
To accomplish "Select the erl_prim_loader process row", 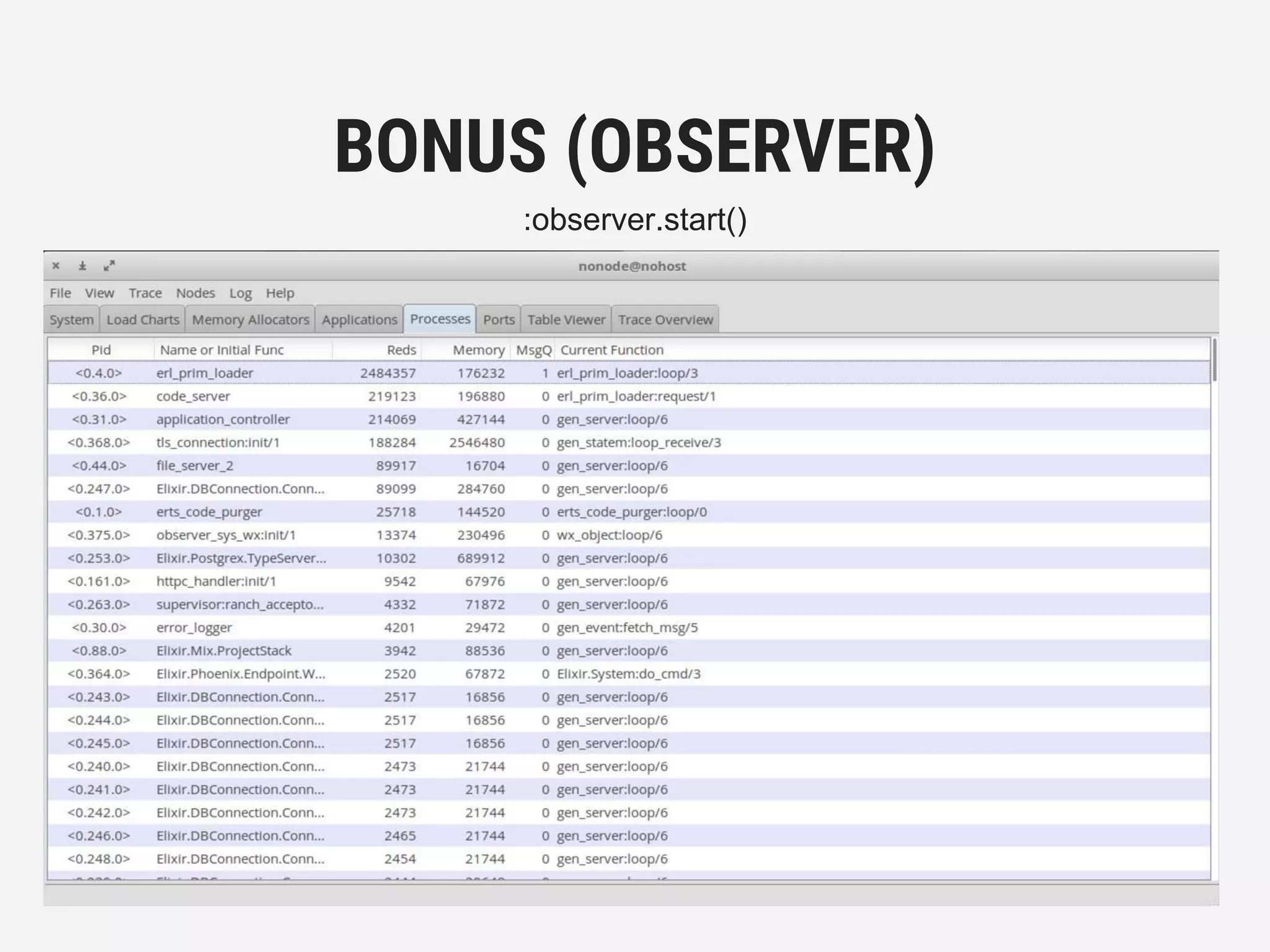I will pos(629,373).
